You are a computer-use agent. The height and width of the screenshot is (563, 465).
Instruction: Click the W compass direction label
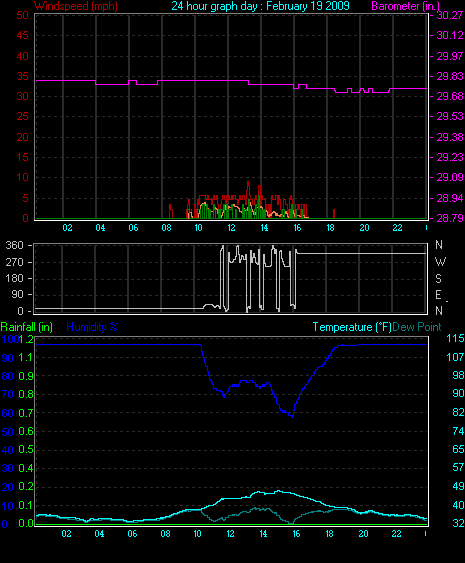pos(440,262)
